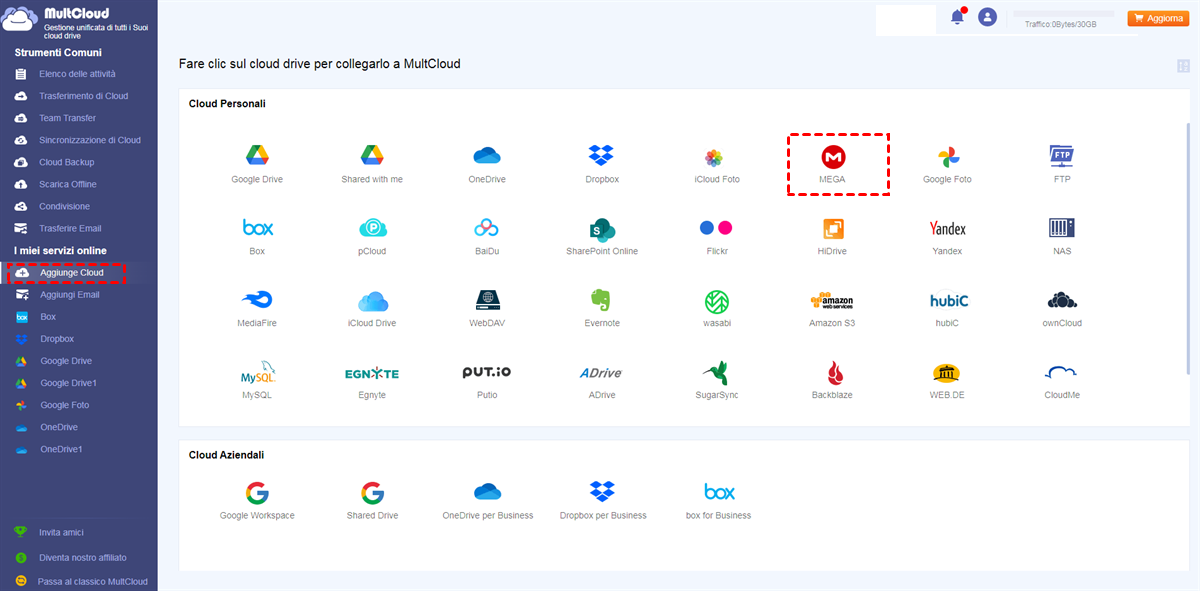Viewport: 1200px width, 591px height.
Task: Choose box for Business
Action: pyautogui.click(x=719, y=492)
